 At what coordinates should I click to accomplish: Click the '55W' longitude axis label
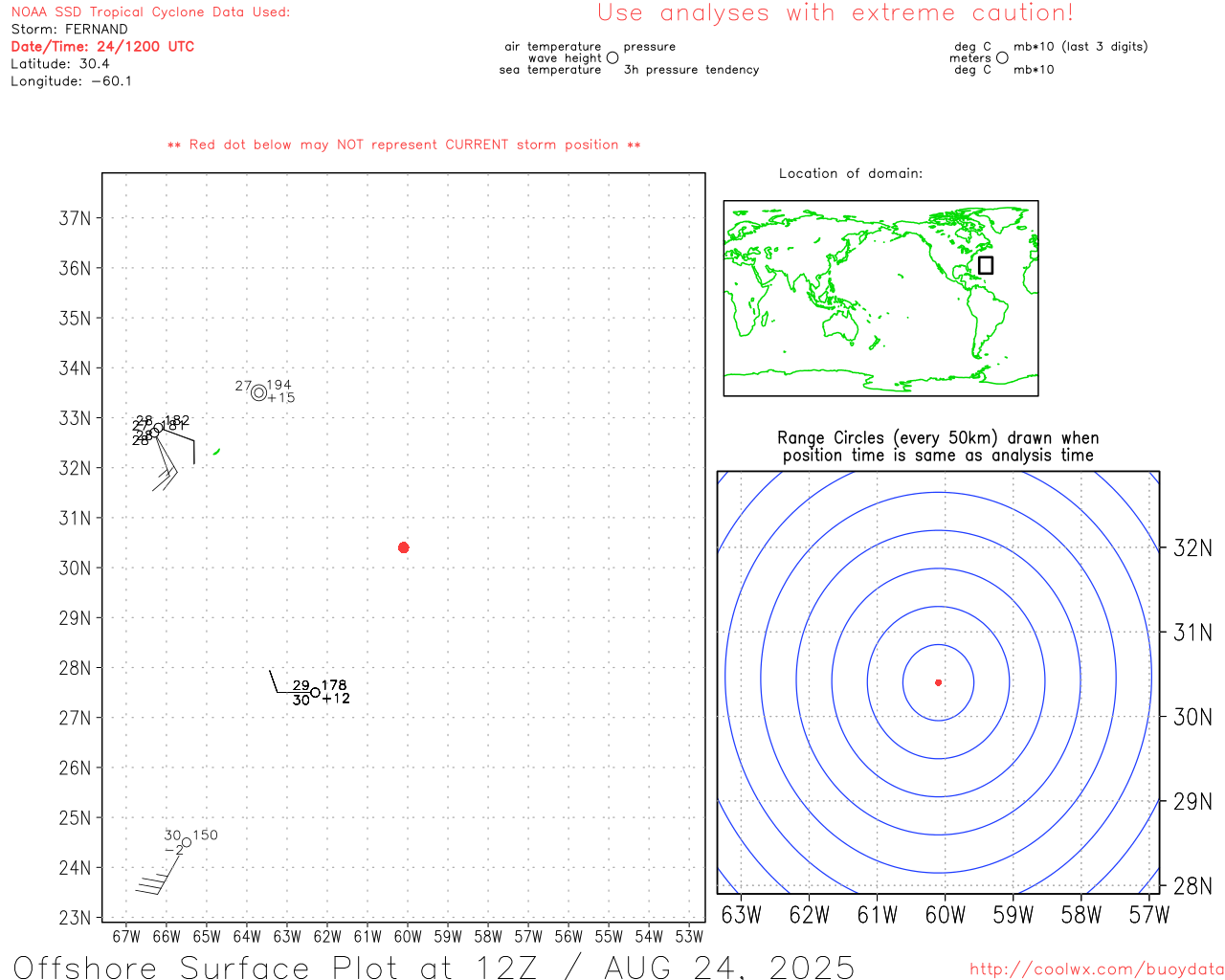(x=609, y=937)
